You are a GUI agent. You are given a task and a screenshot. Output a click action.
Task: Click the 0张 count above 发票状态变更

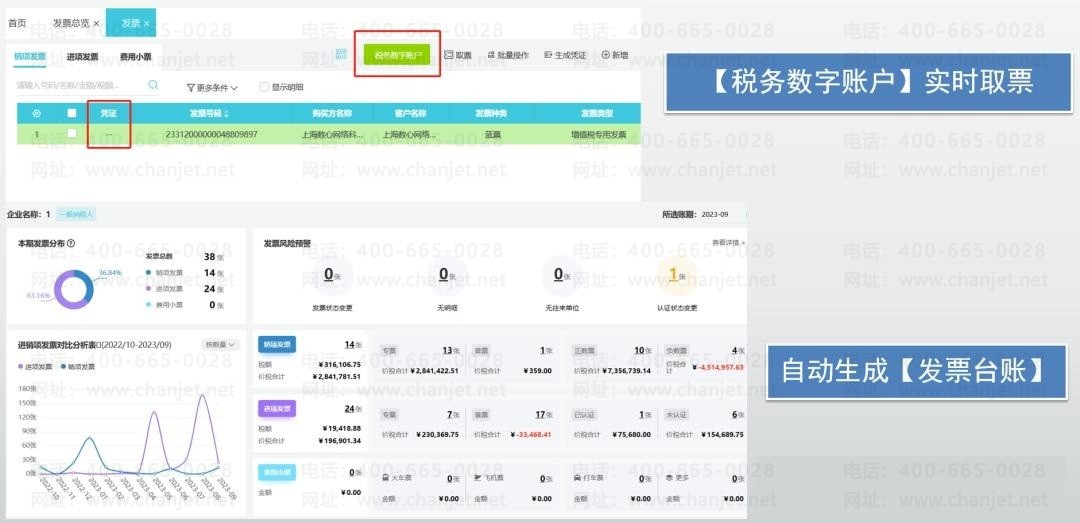click(x=332, y=275)
